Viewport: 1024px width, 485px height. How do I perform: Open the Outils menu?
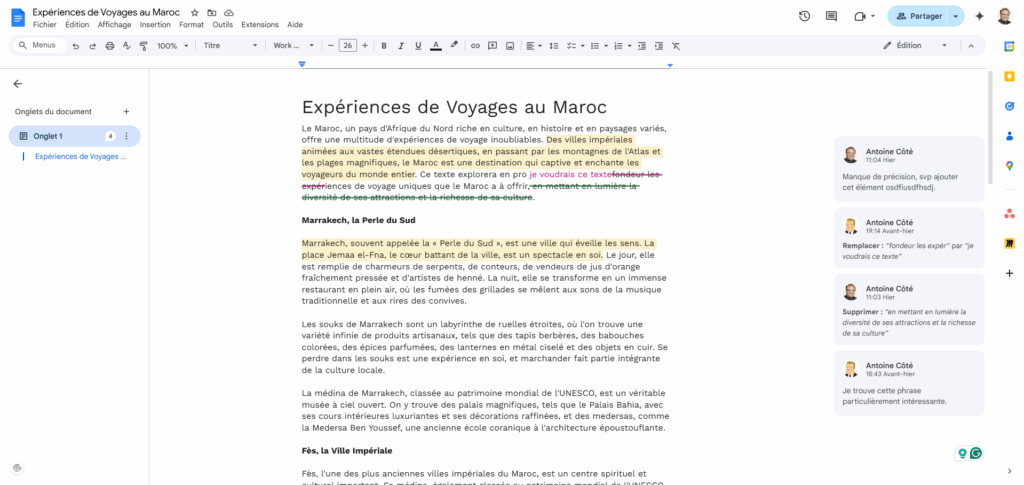point(223,25)
